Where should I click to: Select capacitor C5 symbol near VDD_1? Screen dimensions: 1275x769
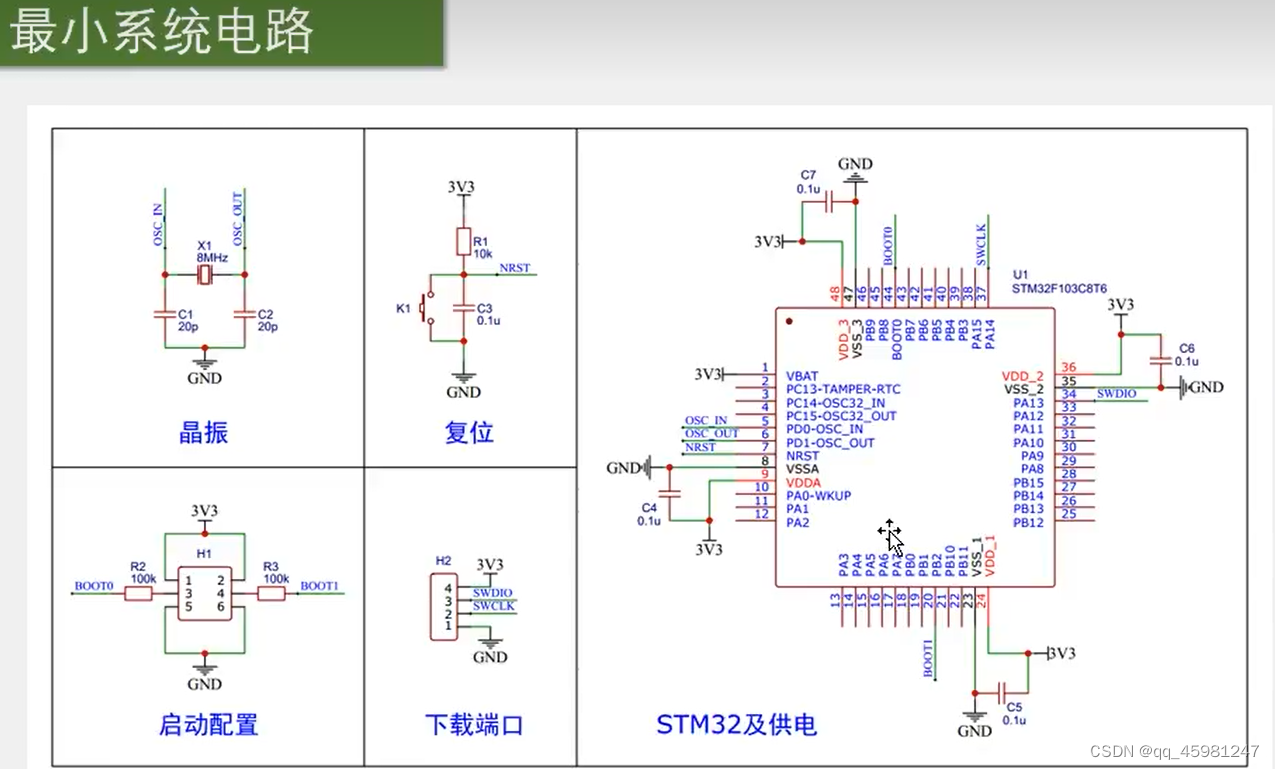tap(1001, 691)
